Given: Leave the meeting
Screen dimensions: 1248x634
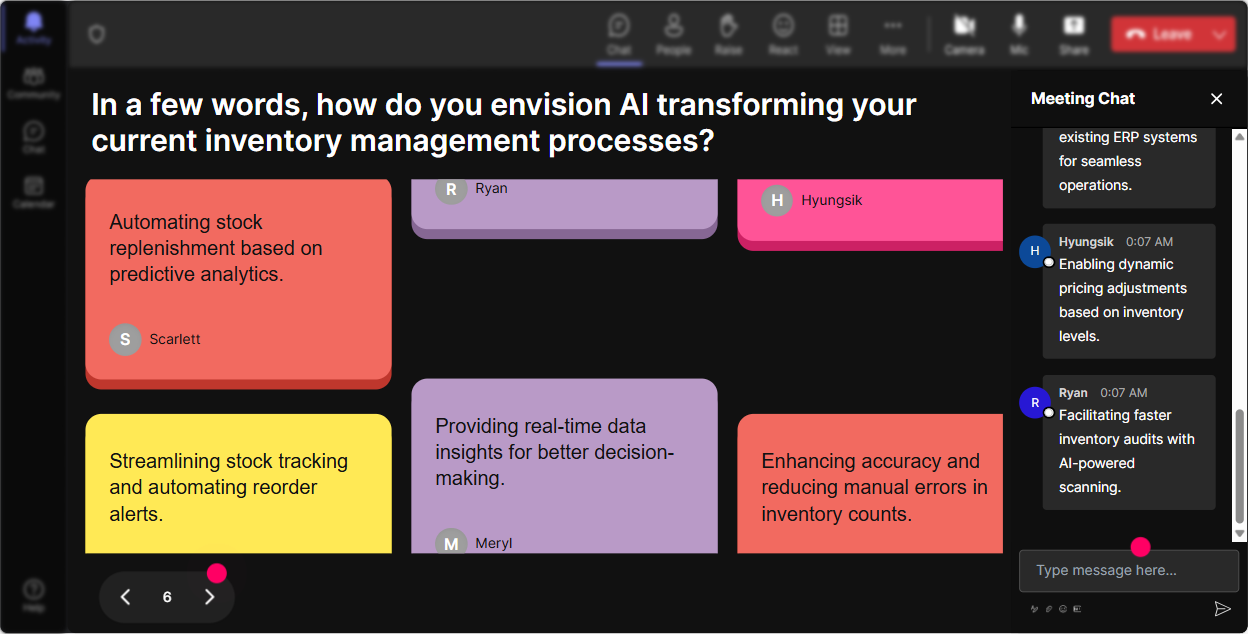Looking at the screenshot, I should pyautogui.click(x=1160, y=34).
